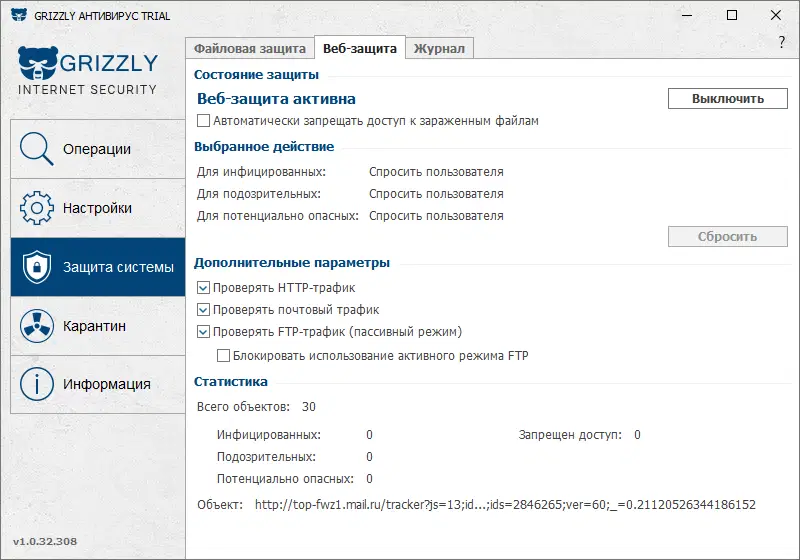
Task: Toggle FTP traffic passive mode checkbox
Action: [204, 332]
